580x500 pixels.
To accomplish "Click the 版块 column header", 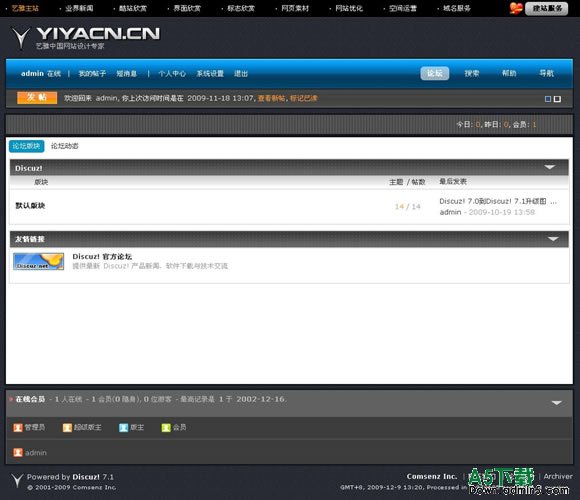I will (41, 182).
